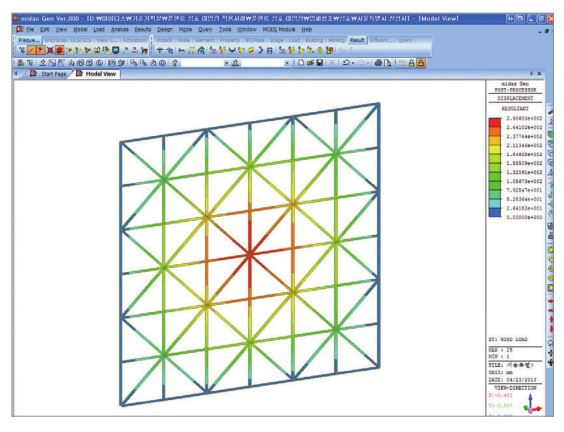The width and height of the screenshot is (564, 432).
Task: Open the Load menu
Action: [x=99, y=29]
